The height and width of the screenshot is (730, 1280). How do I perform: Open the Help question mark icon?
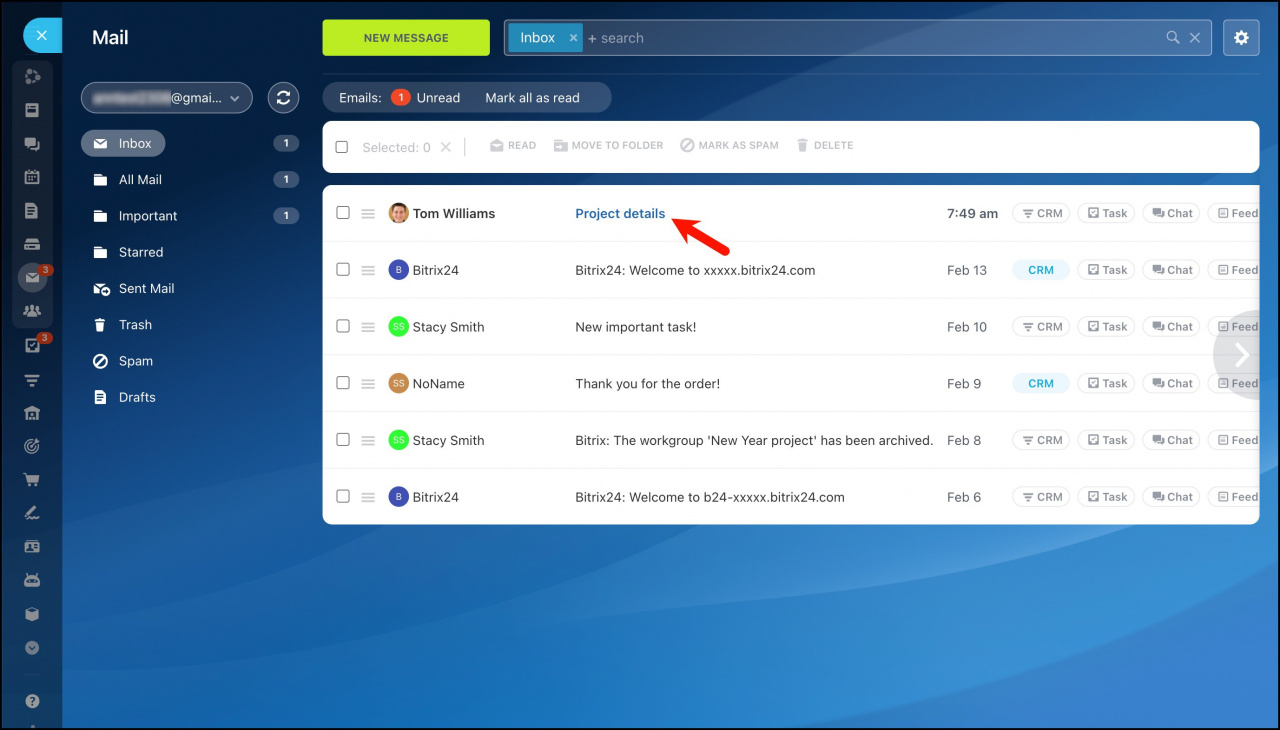point(32,702)
